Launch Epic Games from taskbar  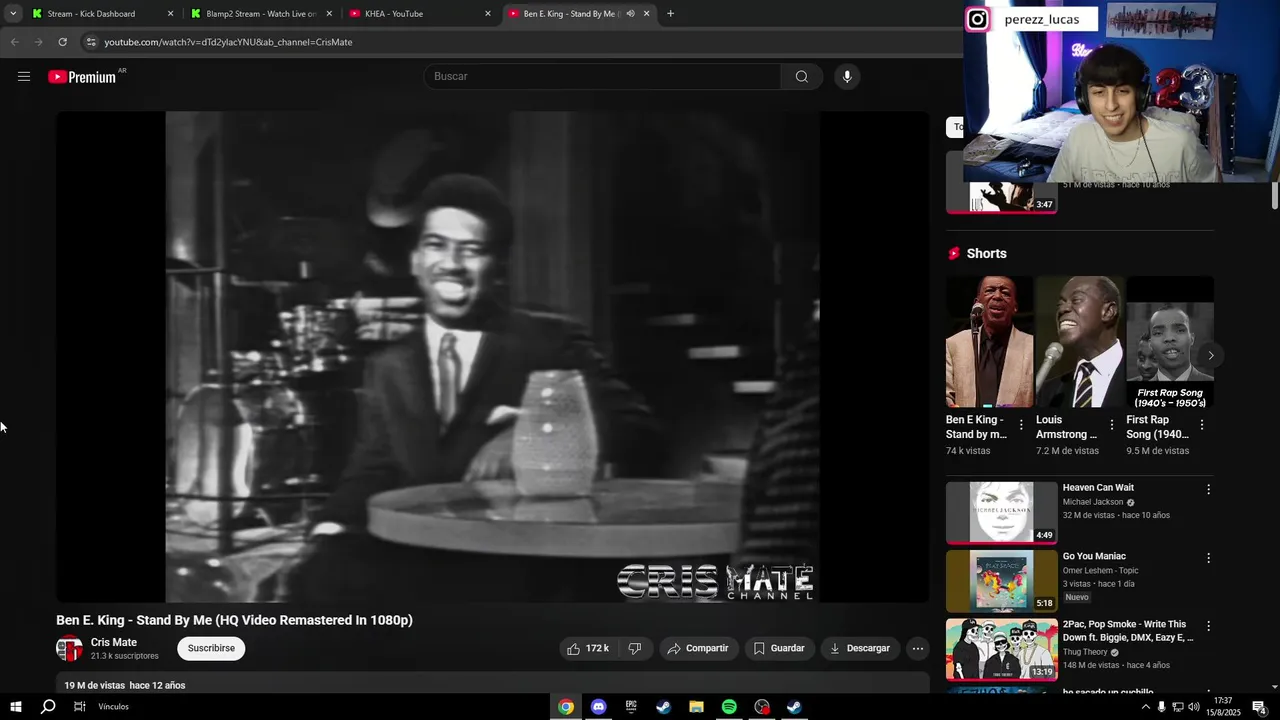[631, 707]
